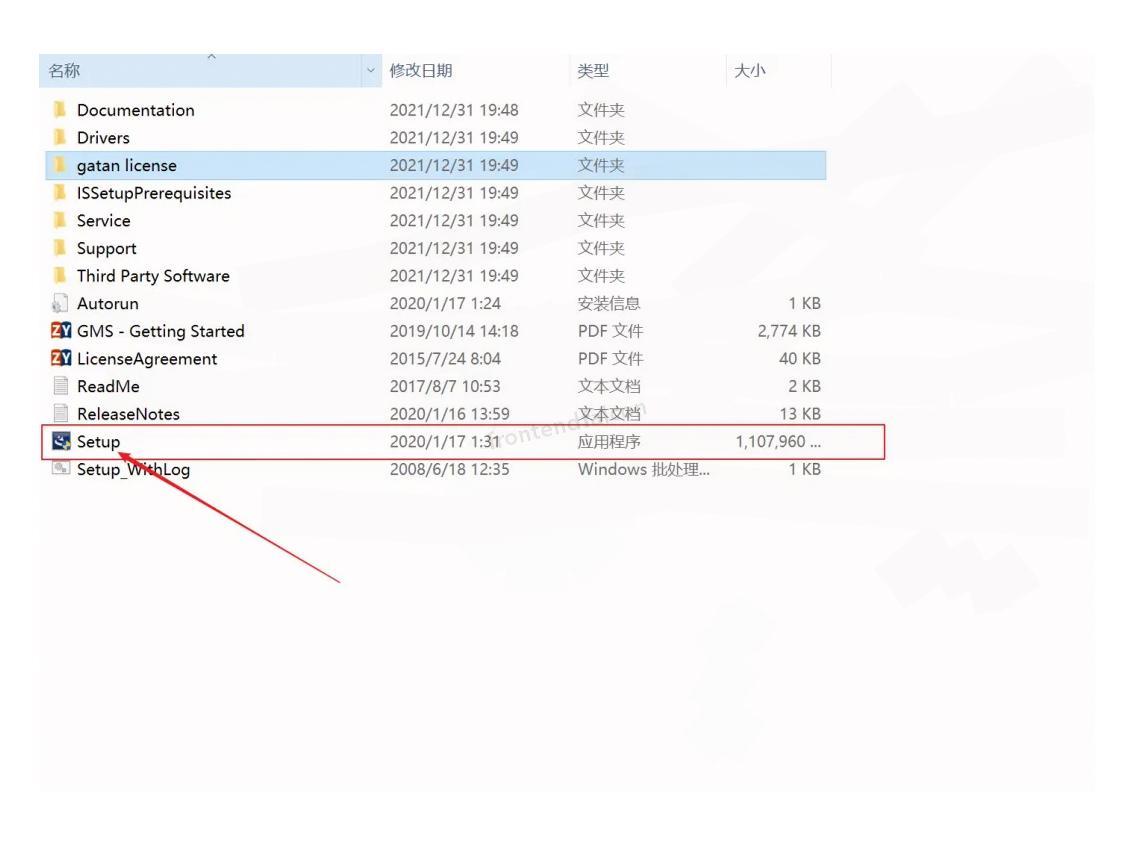Click the ReleaseNotes text file icon
1134x846 pixels.
tap(61, 414)
